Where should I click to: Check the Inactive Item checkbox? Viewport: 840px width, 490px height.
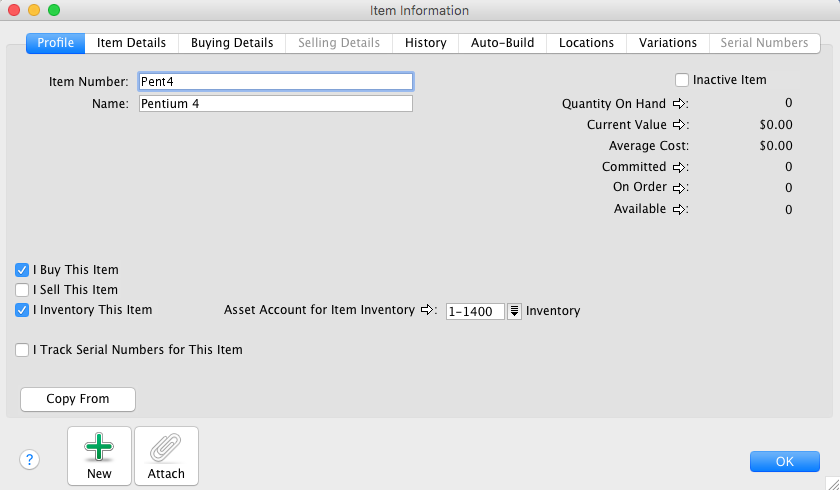(x=682, y=80)
